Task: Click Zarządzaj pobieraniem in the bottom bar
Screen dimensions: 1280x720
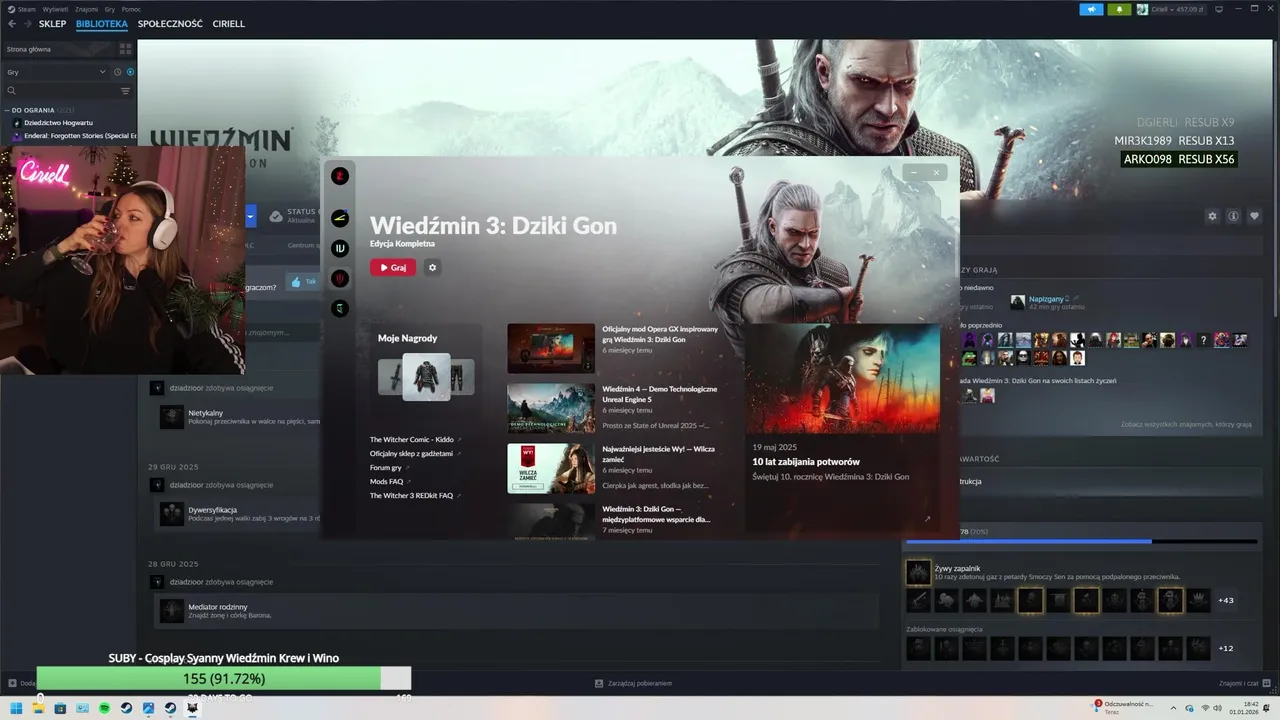Action: click(633, 683)
